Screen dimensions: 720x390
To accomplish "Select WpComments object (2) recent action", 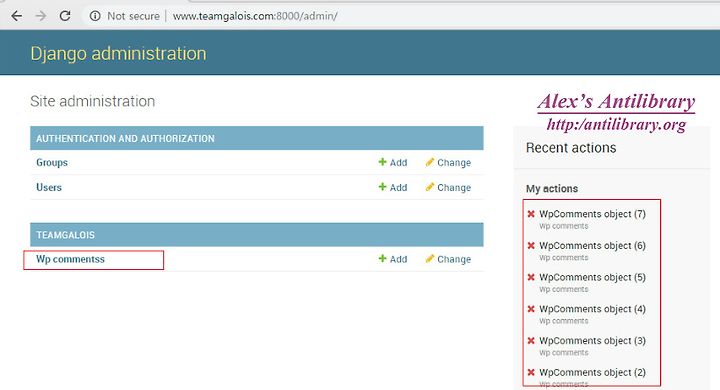I will pos(592,373).
